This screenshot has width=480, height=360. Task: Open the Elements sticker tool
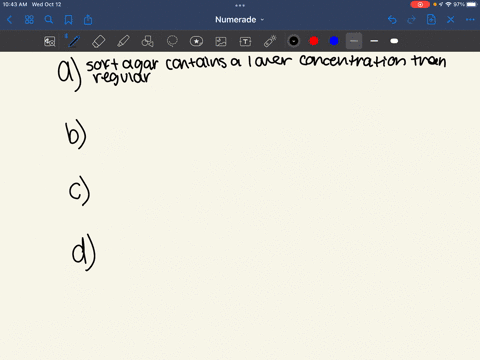pyautogui.click(x=196, y=41)
